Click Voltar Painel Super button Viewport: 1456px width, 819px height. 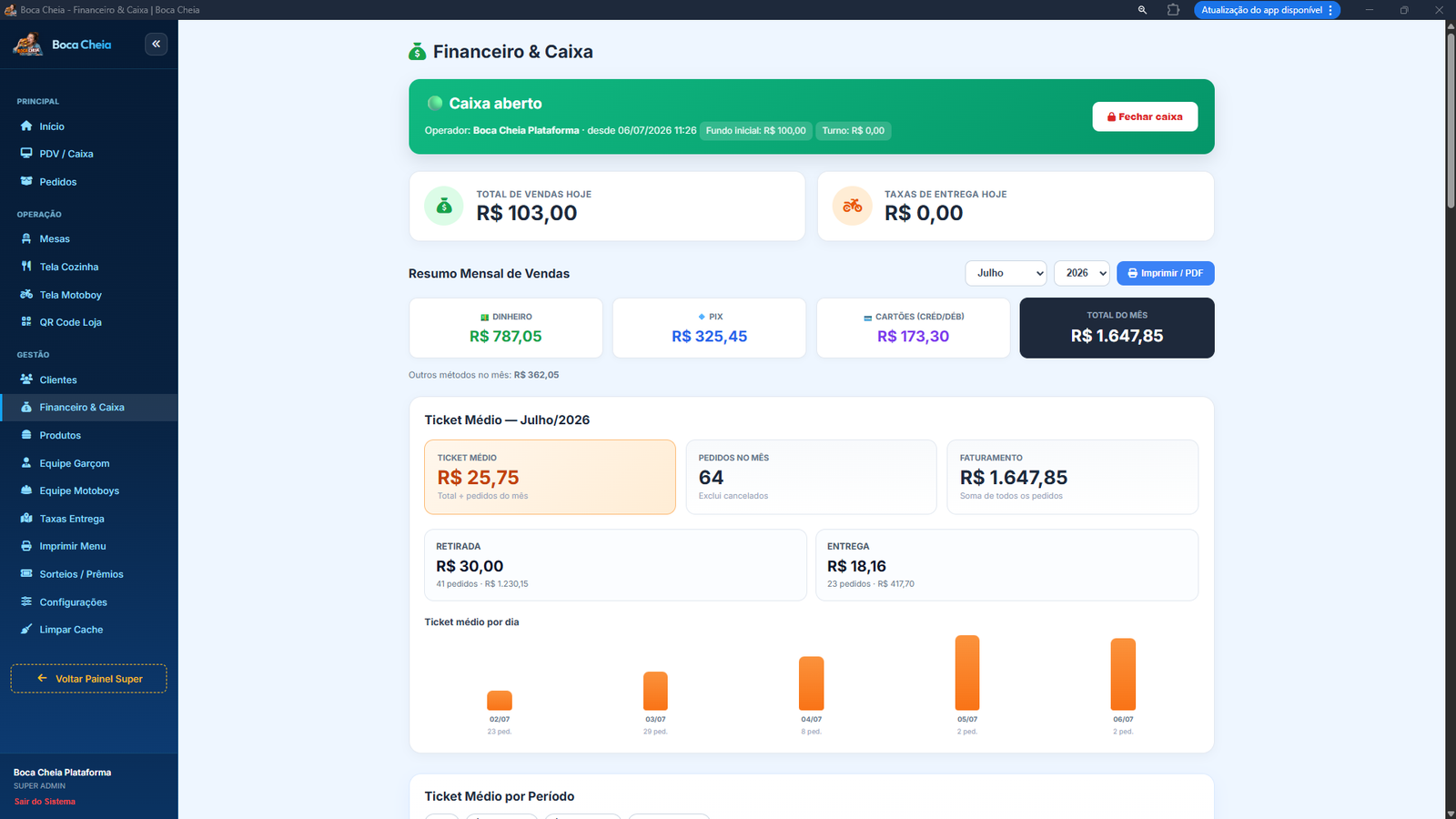89,679
